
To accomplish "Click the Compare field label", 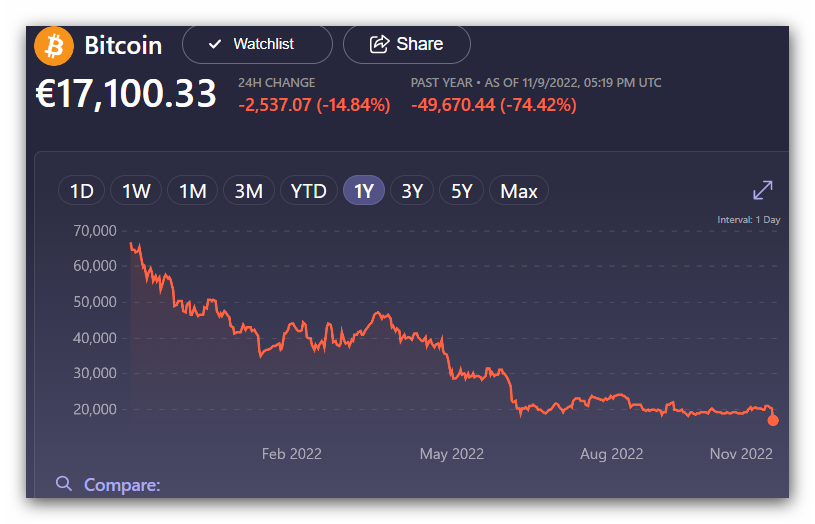I will pos(122,485).
